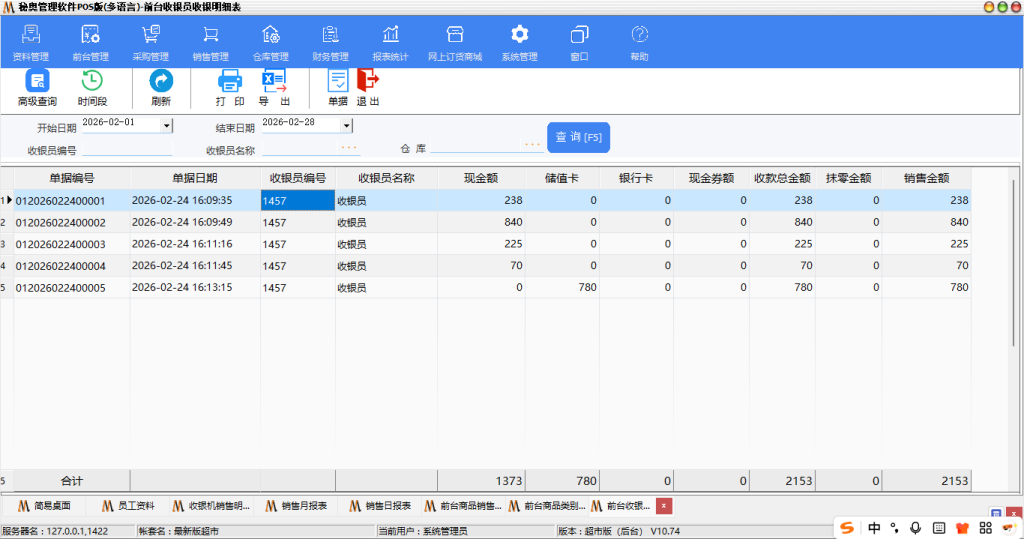Image resolution: width=1024 pixels, height=539 pixels.
Task: Expand the 结束日期 end date dropdown
Action: click(347, 126)
